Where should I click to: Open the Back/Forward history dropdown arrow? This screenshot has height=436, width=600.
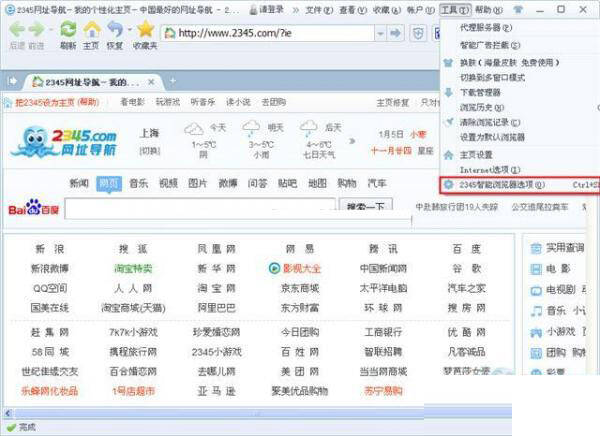[x=51, y=29]
